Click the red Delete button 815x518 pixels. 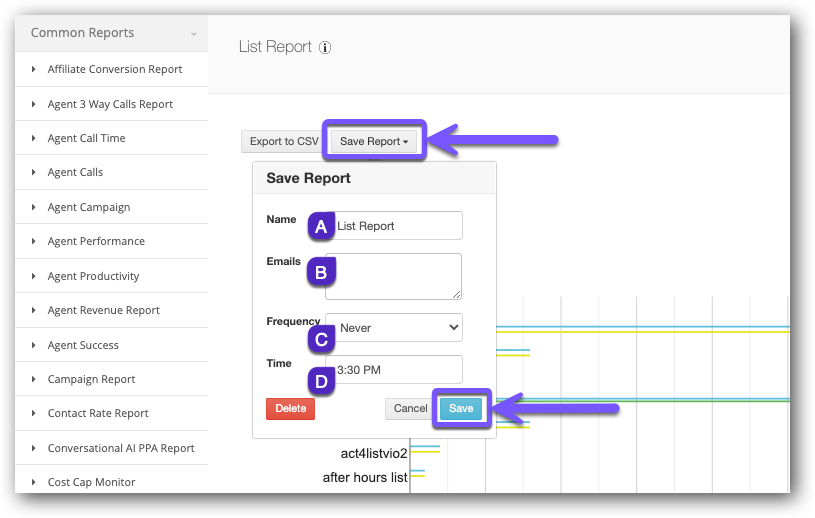[290, 408]
